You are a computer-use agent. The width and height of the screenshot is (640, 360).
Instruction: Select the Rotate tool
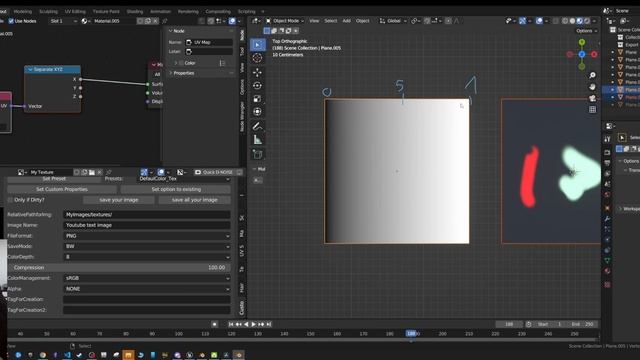coord(257,86)
